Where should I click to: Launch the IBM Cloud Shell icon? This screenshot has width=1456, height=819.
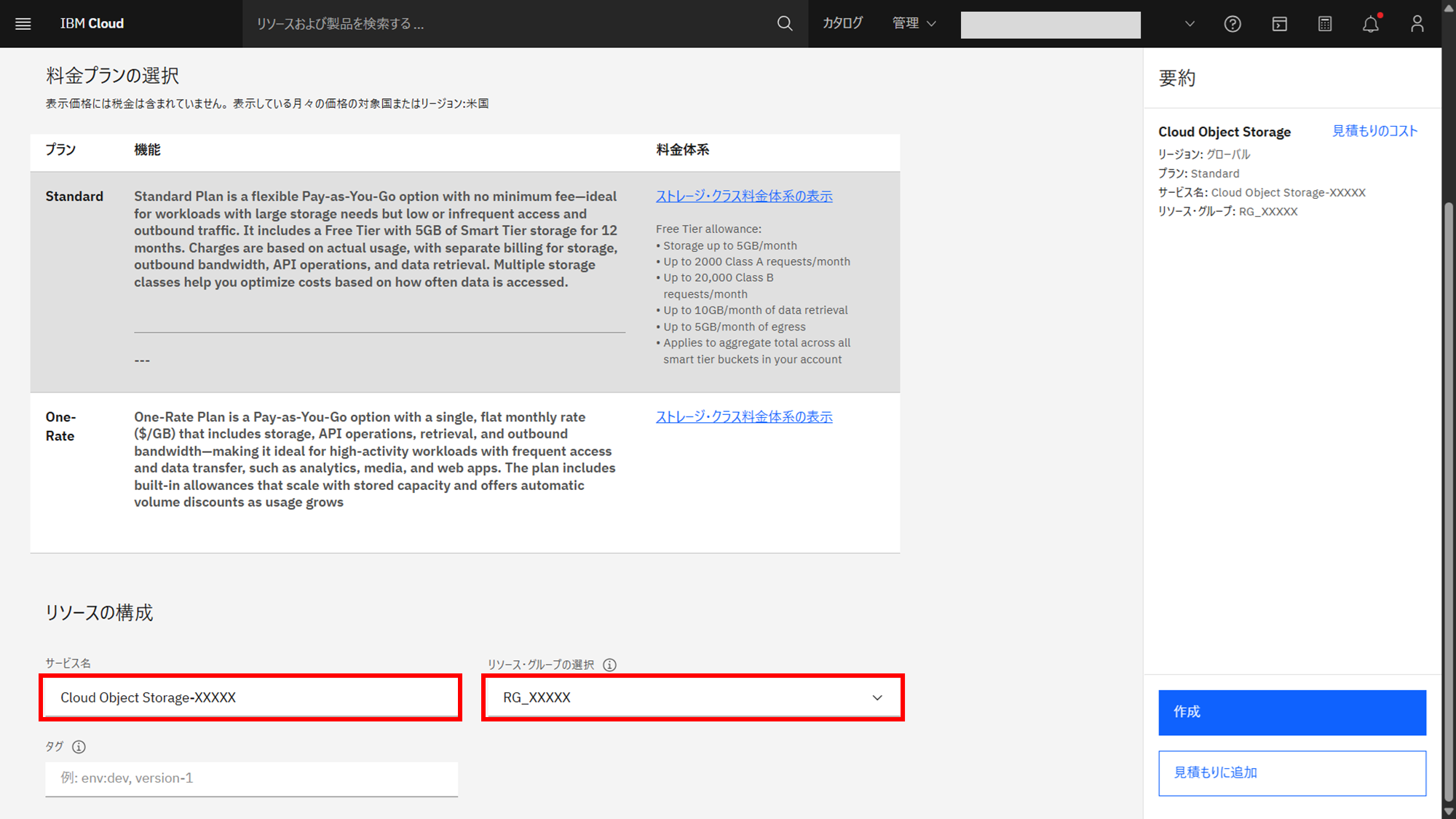1279,24
